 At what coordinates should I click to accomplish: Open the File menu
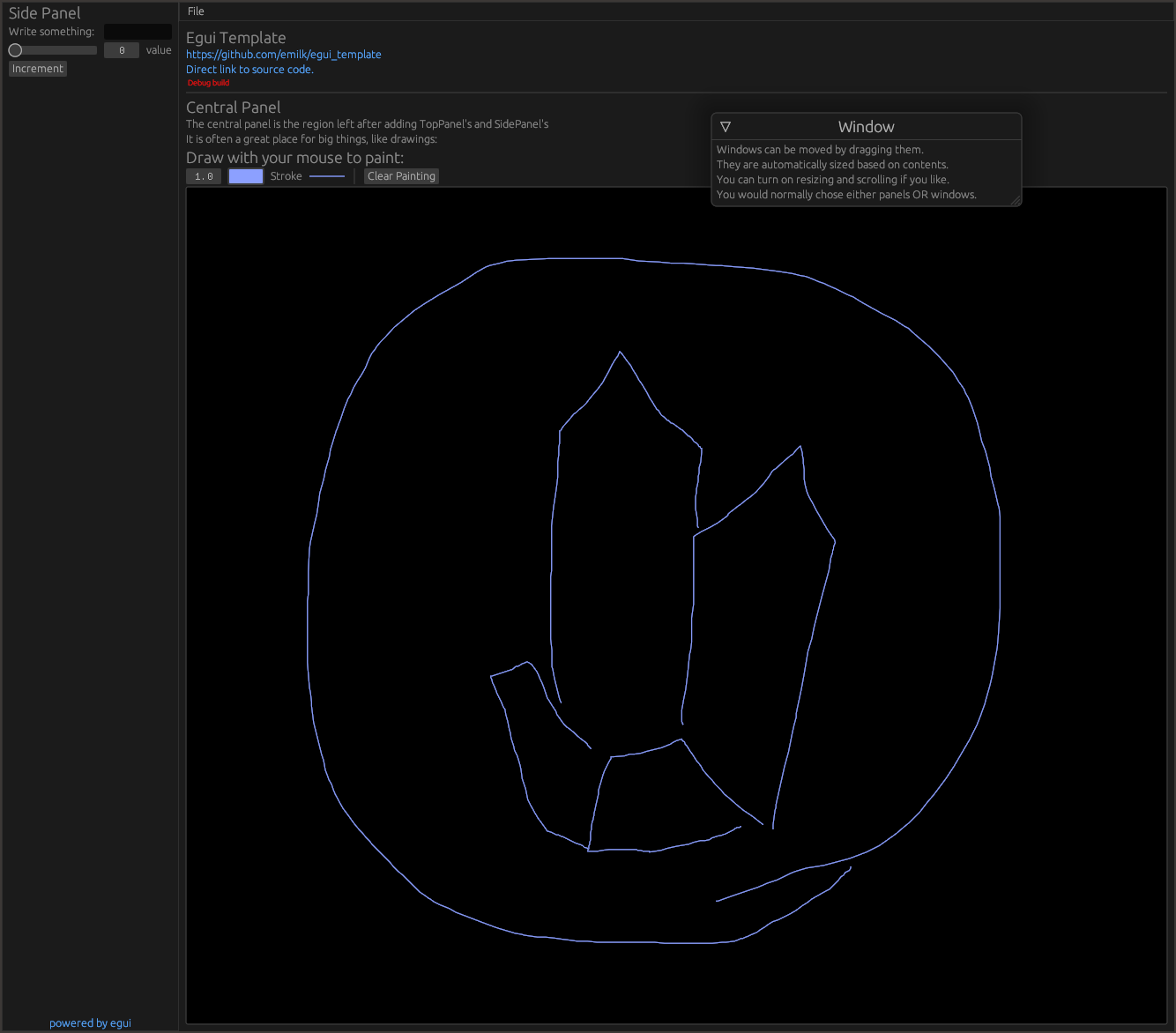click(196, 11)
